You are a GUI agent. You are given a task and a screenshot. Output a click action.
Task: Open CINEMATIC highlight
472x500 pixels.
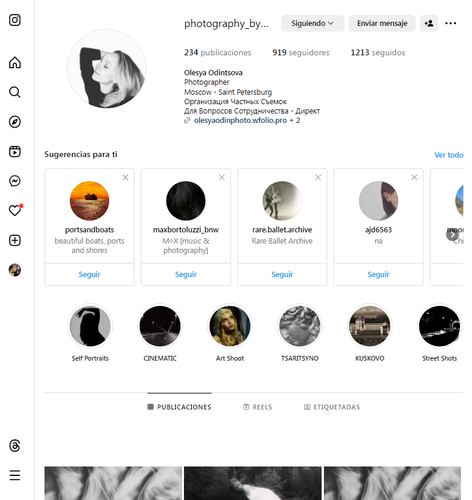pyautogui.click(x=160, y=326)
